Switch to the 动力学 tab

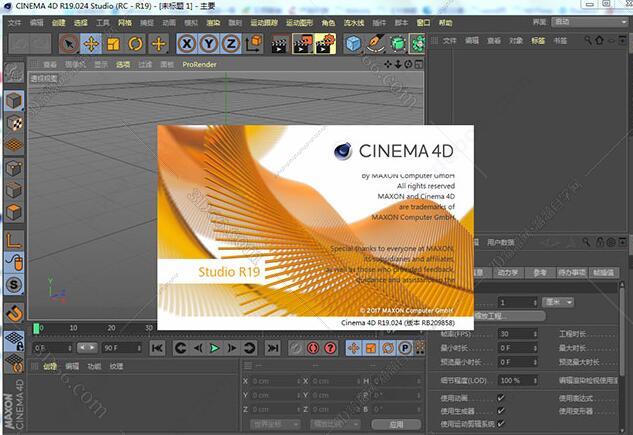tap(508, 272)
